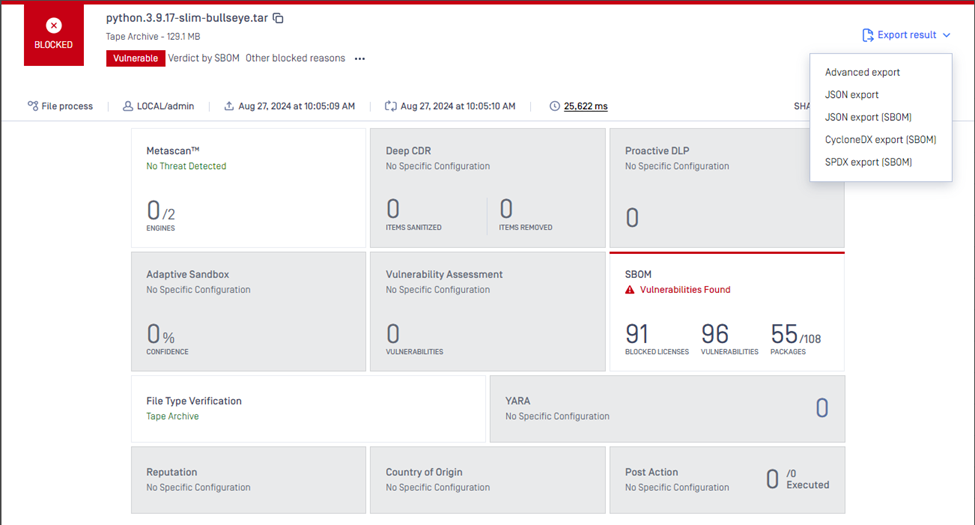Click the red BLOCKED status icon
This screenshot has height=525, width=975.
click(x=54, y=27)
